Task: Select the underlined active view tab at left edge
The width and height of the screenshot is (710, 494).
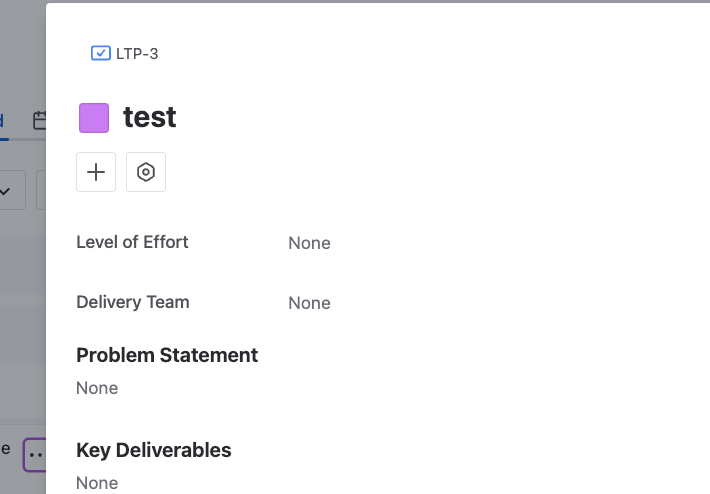Action: pyautogui.click(x=2, y=121)
